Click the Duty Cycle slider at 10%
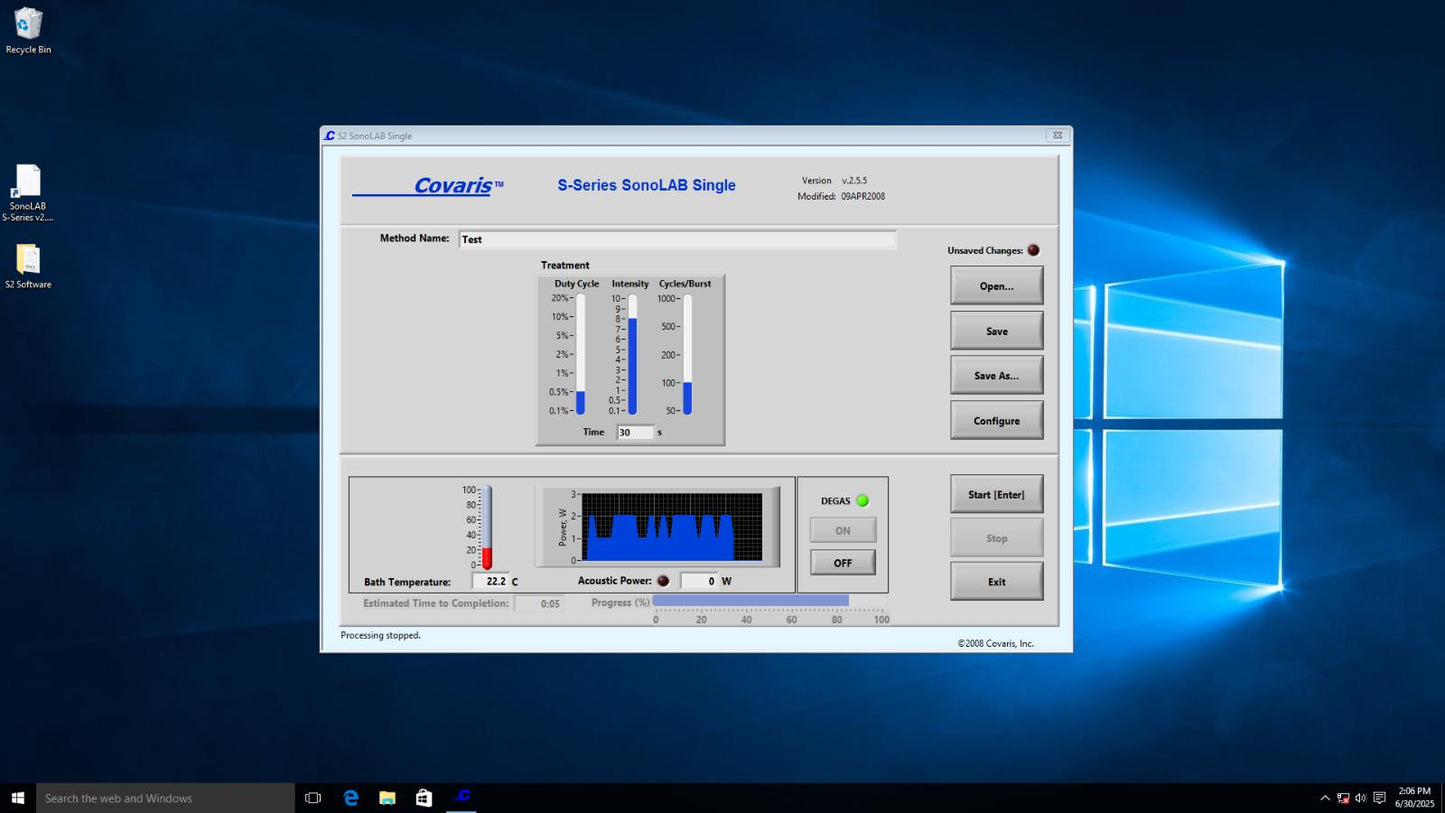Screen dimensions: 1445x813 [x=580, y=317]
